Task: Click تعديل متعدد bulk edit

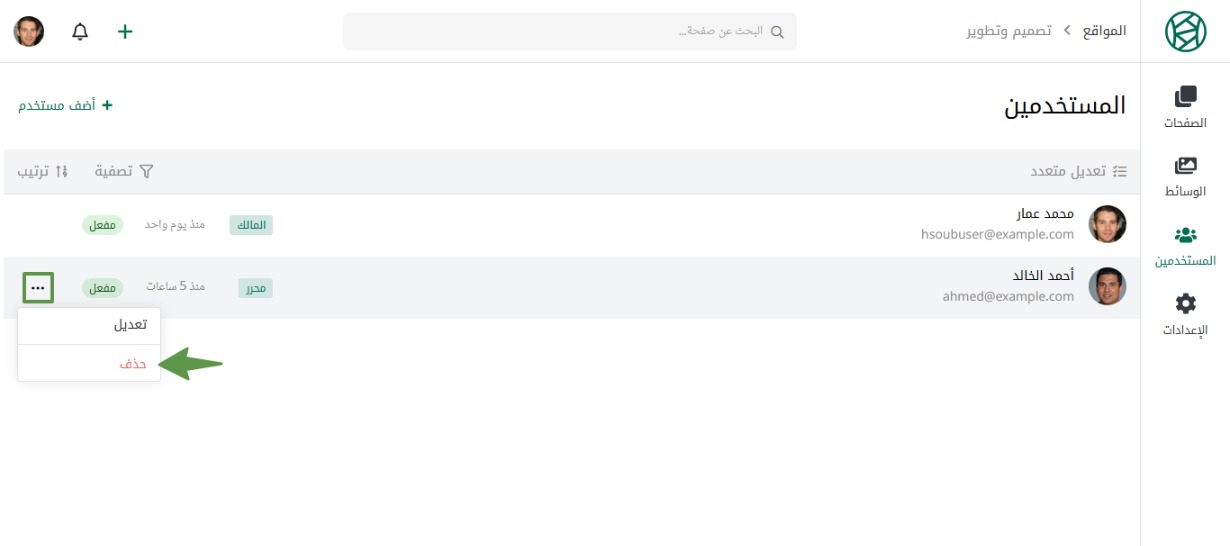Action: (1079, 171)
